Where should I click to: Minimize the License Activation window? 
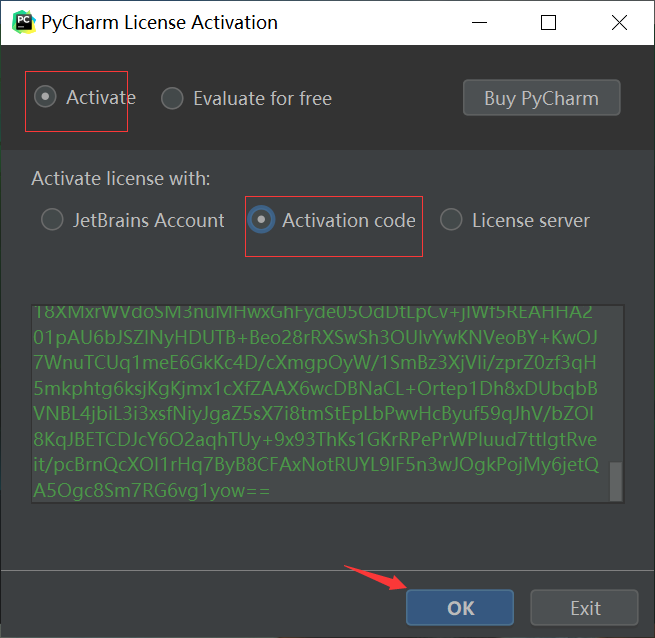[x=480, y=23]
